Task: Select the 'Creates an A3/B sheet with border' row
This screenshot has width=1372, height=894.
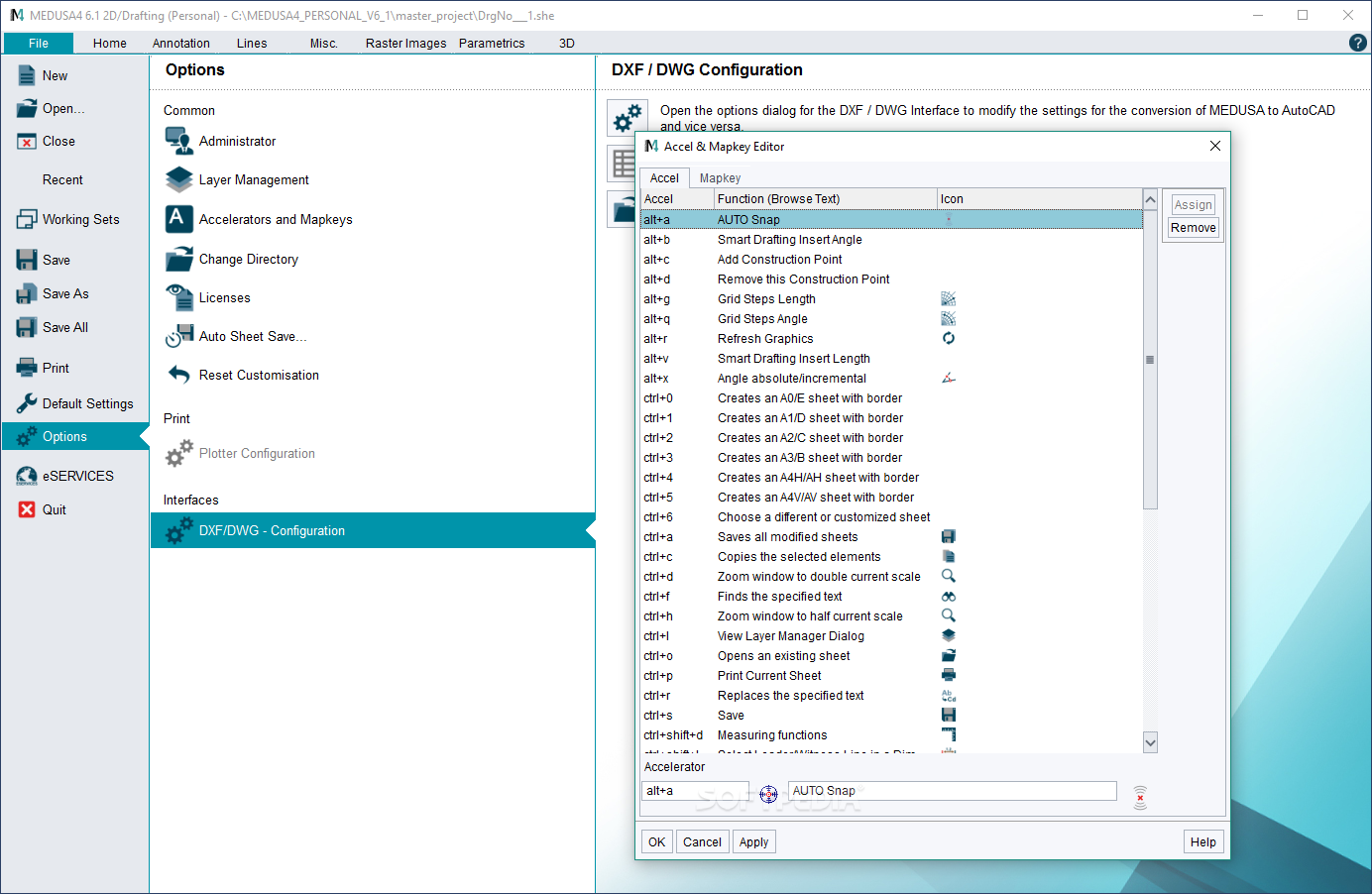Action: [x=891, y=458]
